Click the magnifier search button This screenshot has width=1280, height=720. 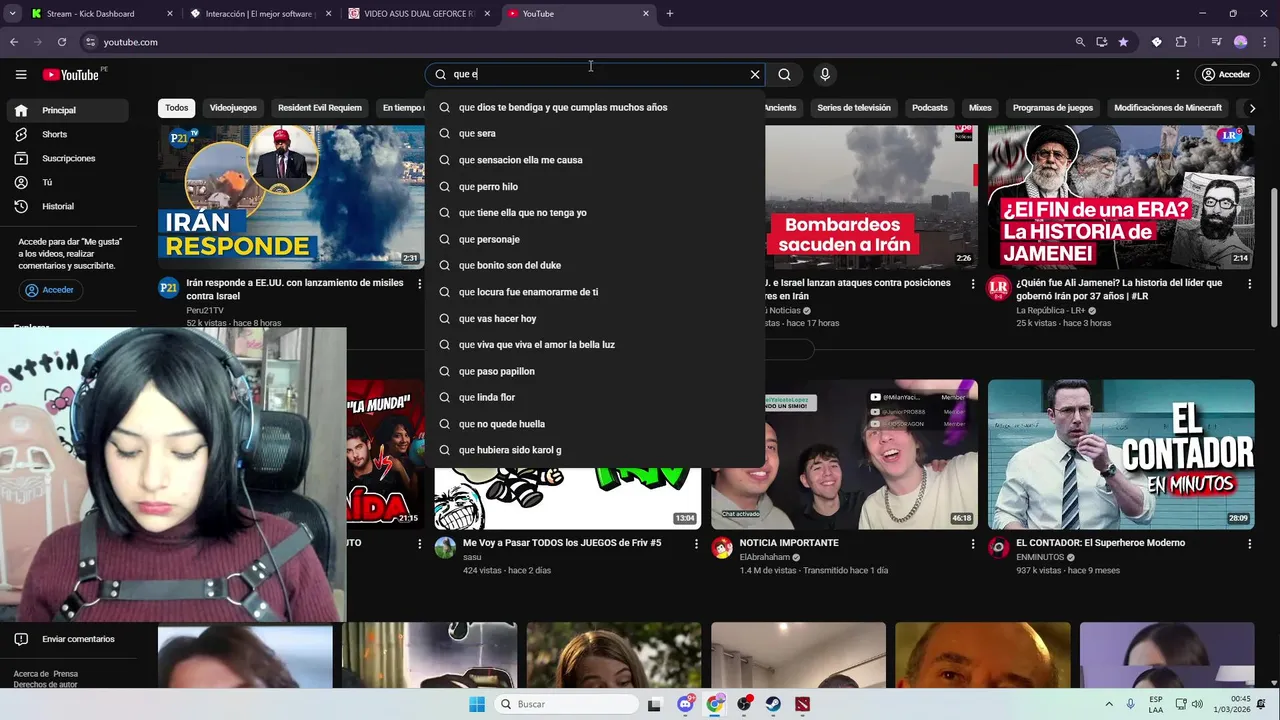(785, 74)
